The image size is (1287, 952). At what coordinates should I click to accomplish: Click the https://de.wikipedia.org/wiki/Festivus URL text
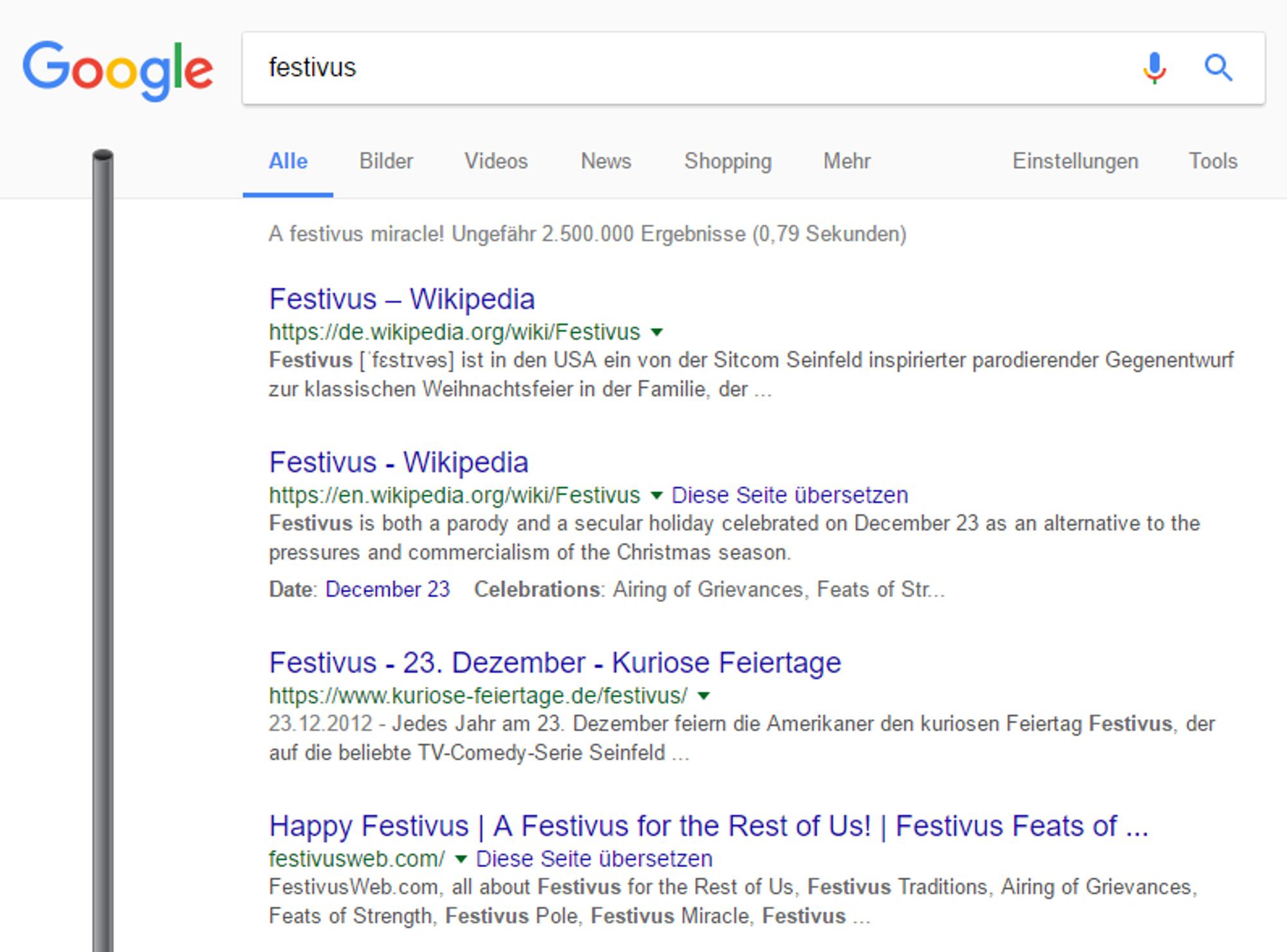coord(454,332)
